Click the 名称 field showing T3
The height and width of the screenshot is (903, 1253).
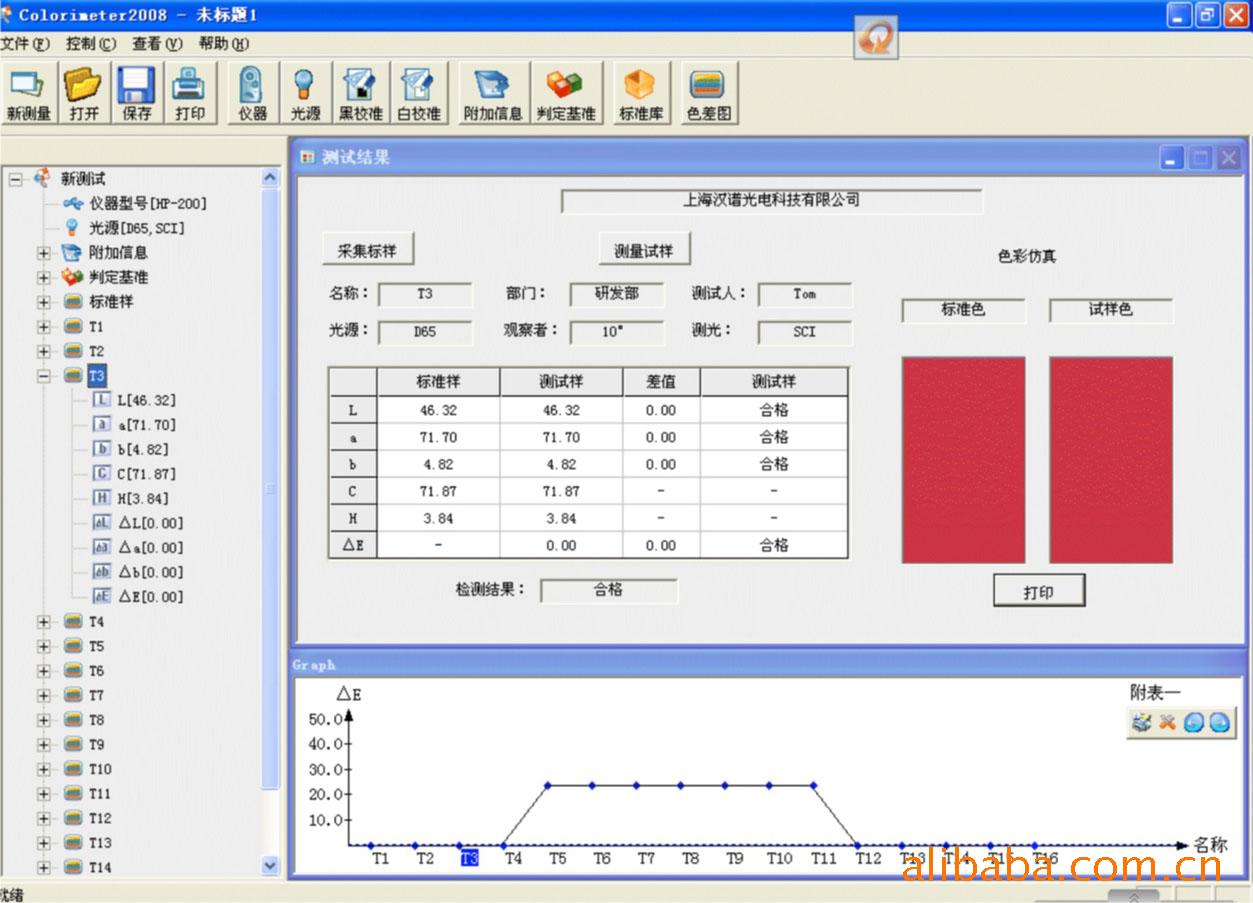[425, 294]
